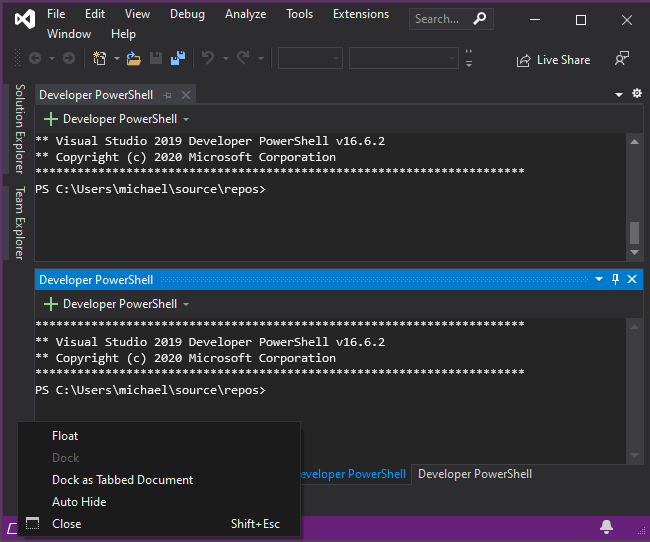Open the Edit menu
The width and height of the screenshot is (650, 542).
coord(95,14)
